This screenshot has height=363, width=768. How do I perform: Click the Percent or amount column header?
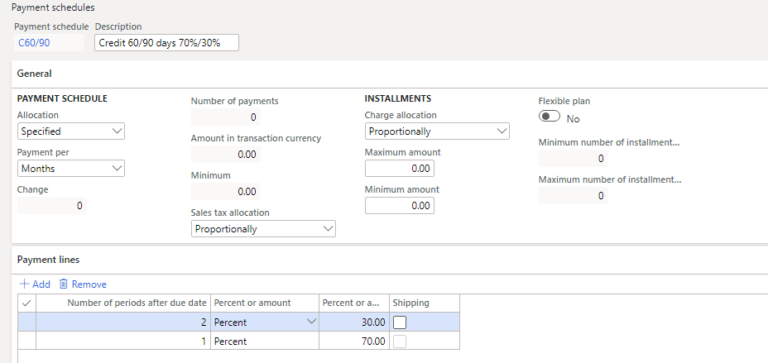tap(265, 303)
